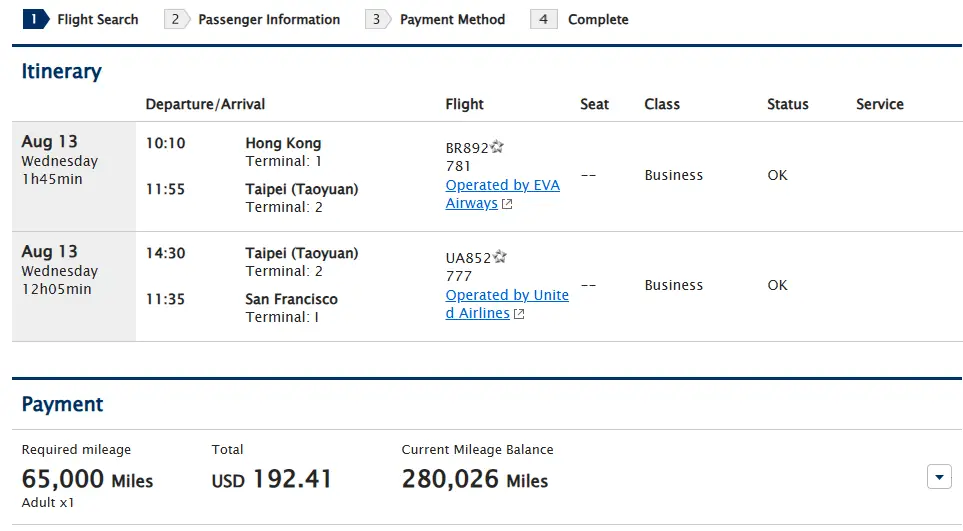This screenshot has width=963, height=531.
Task: Expand the payment details dropdown arrow
Action: (x=939, y=477)
